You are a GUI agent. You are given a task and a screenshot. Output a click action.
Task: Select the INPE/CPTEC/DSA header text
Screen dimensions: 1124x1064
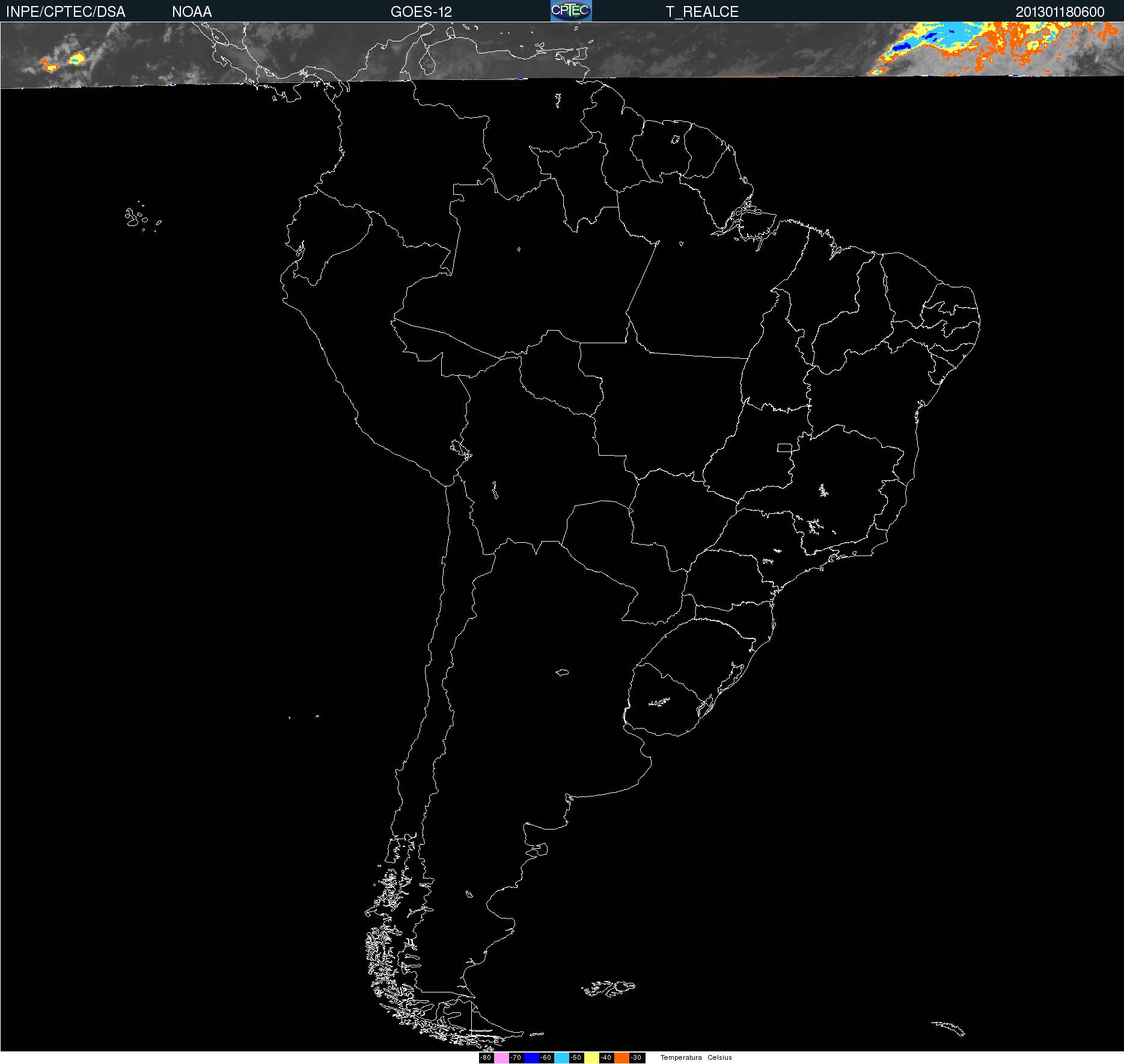point(66,11)
